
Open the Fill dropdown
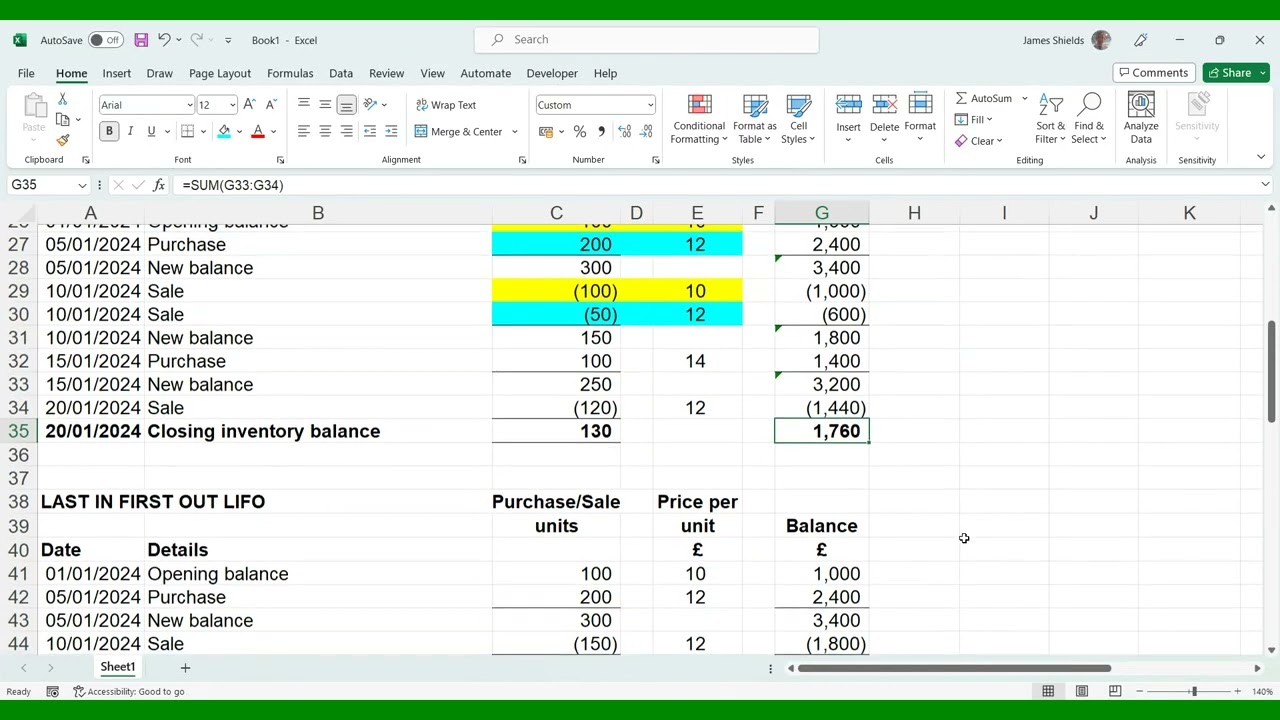(989, 120)
